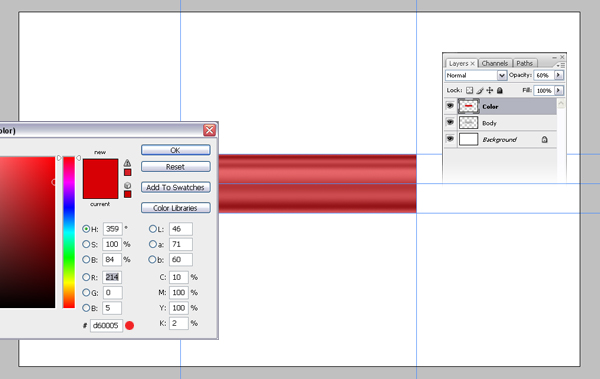Click the new color preview swatch

[x=101, y=168]
